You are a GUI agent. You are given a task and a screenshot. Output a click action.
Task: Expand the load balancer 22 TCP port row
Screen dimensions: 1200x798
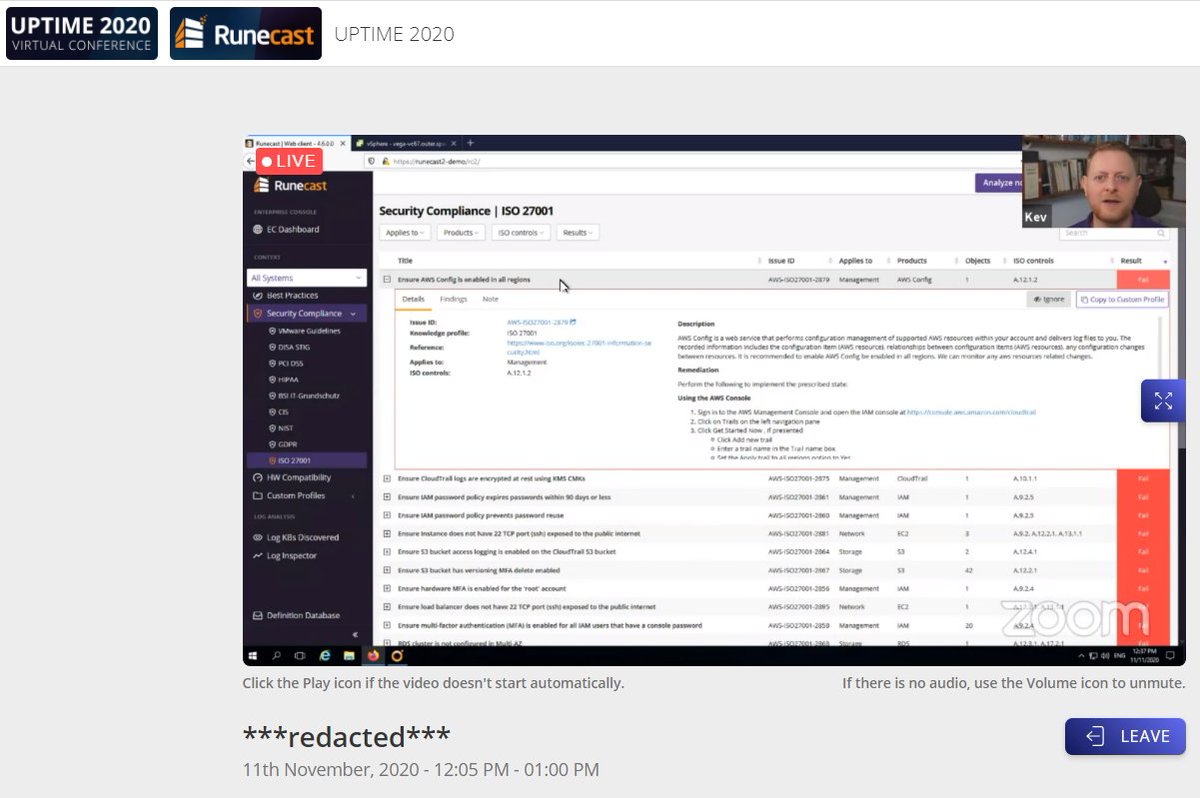tap(386, 607)
